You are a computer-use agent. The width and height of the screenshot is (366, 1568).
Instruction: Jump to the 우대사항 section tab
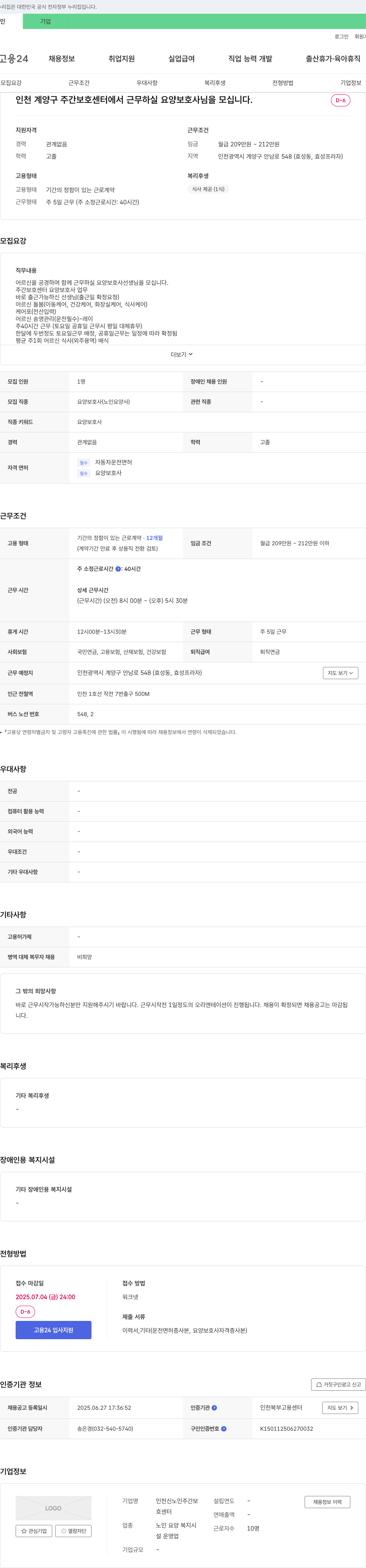tap(147, 83)
